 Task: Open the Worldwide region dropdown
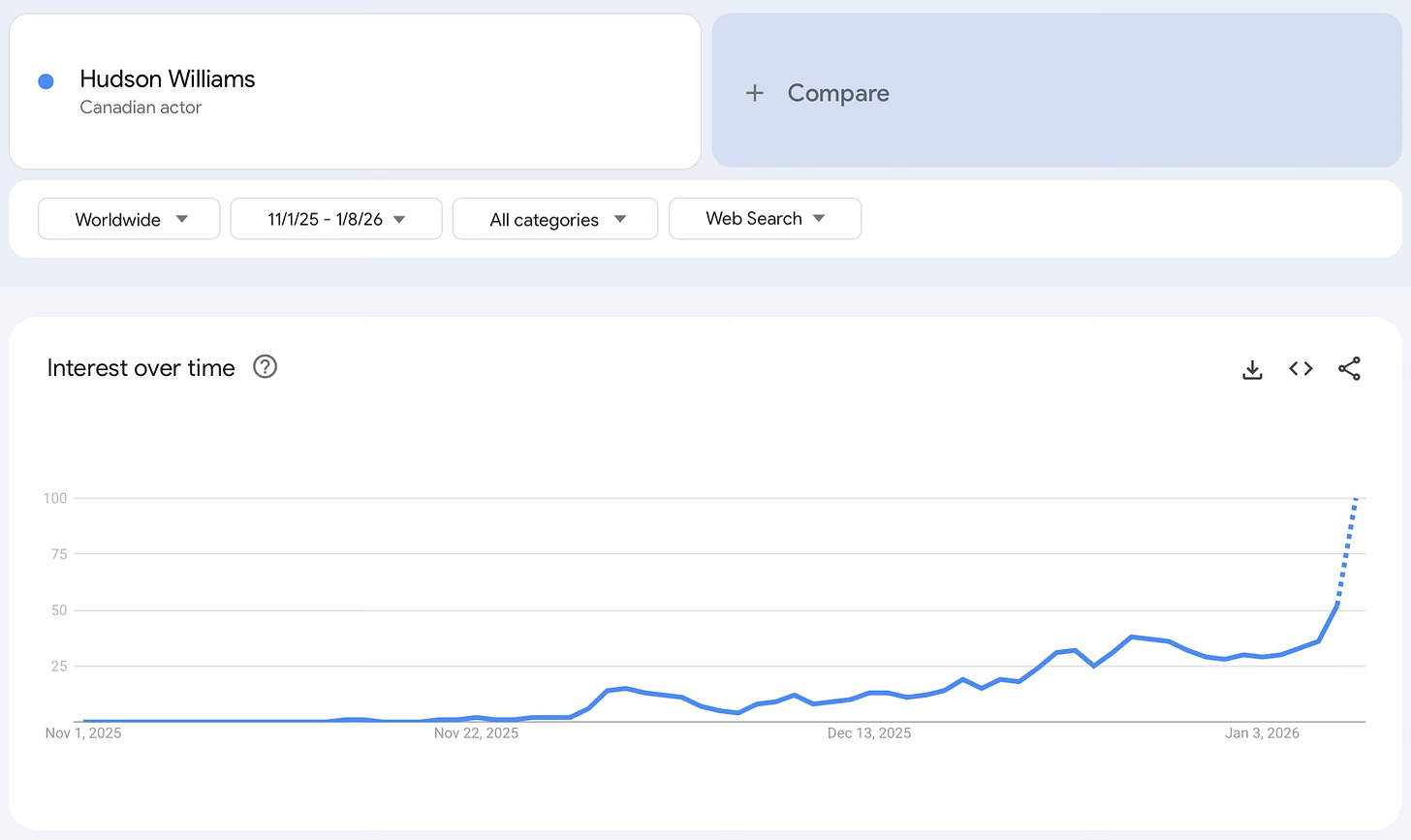click(x=129, y=219)
